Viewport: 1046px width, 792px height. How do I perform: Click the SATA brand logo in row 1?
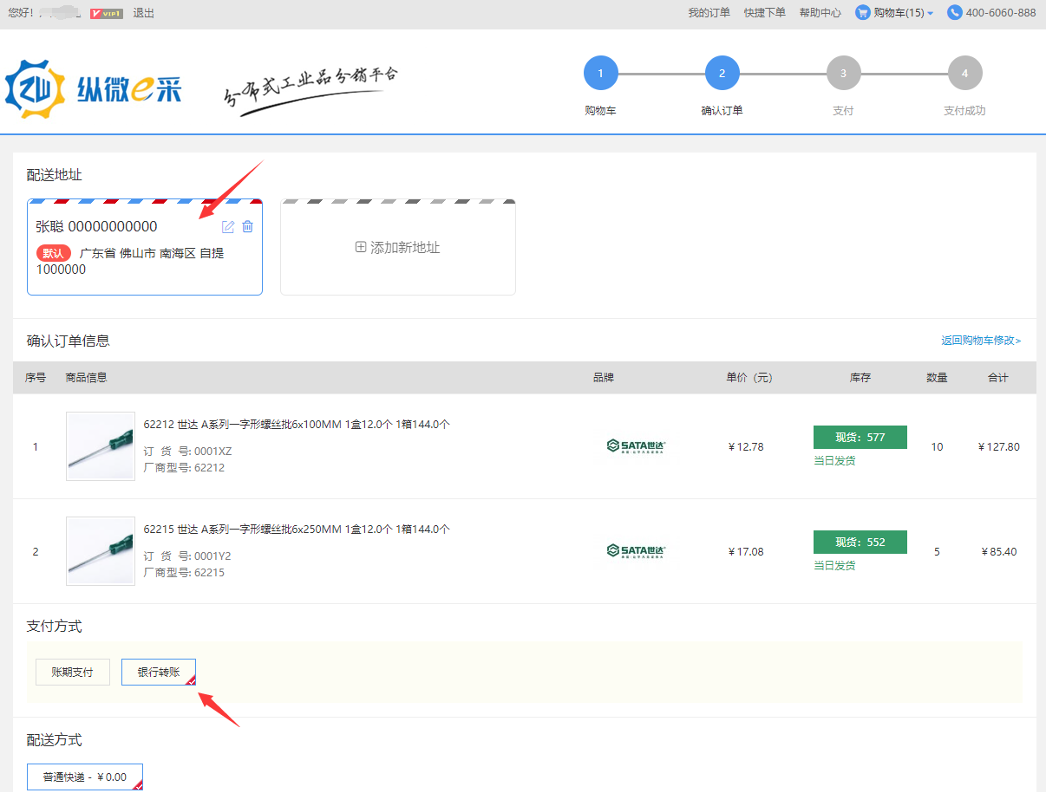point(636,446)
